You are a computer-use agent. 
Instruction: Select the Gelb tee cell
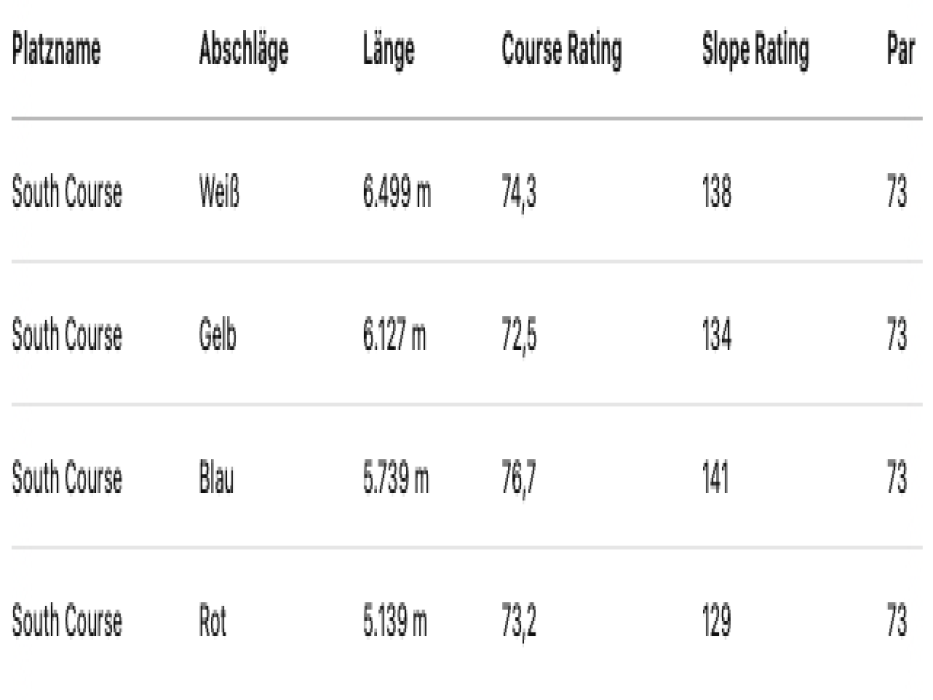[x=218, y=335]
